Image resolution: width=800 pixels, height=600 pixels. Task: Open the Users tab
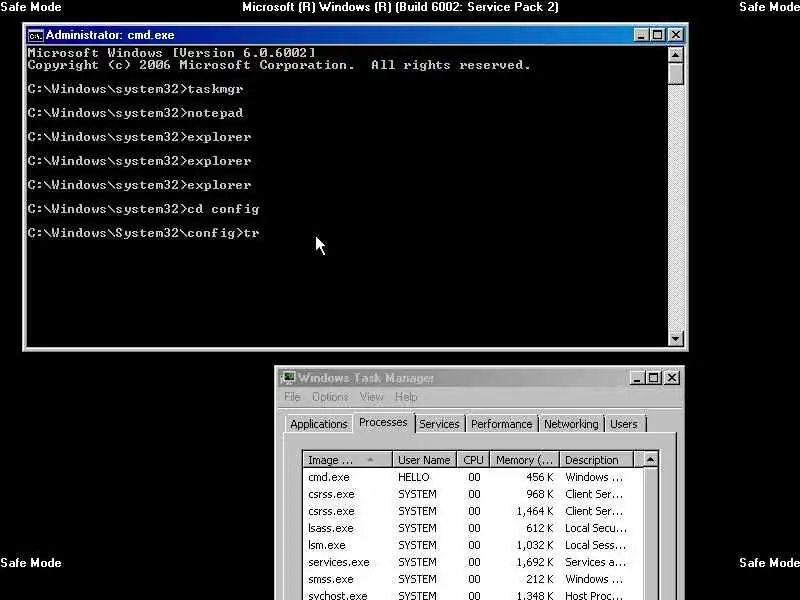[x=624, y=424]
